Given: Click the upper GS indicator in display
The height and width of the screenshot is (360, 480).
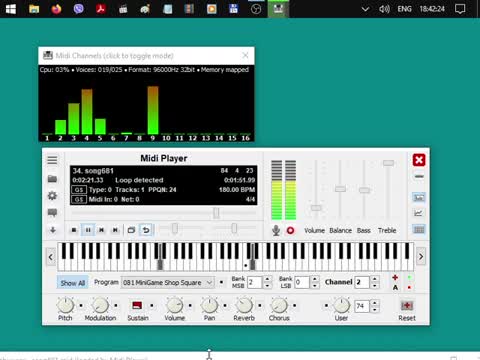Looking at the screenshot, I should [x=79, y=190].
